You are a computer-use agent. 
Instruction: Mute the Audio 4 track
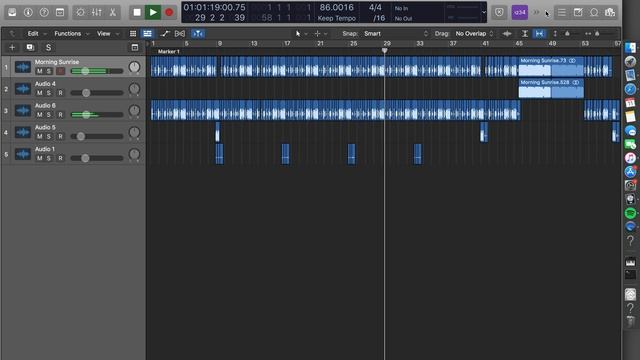tap(40, 93)
